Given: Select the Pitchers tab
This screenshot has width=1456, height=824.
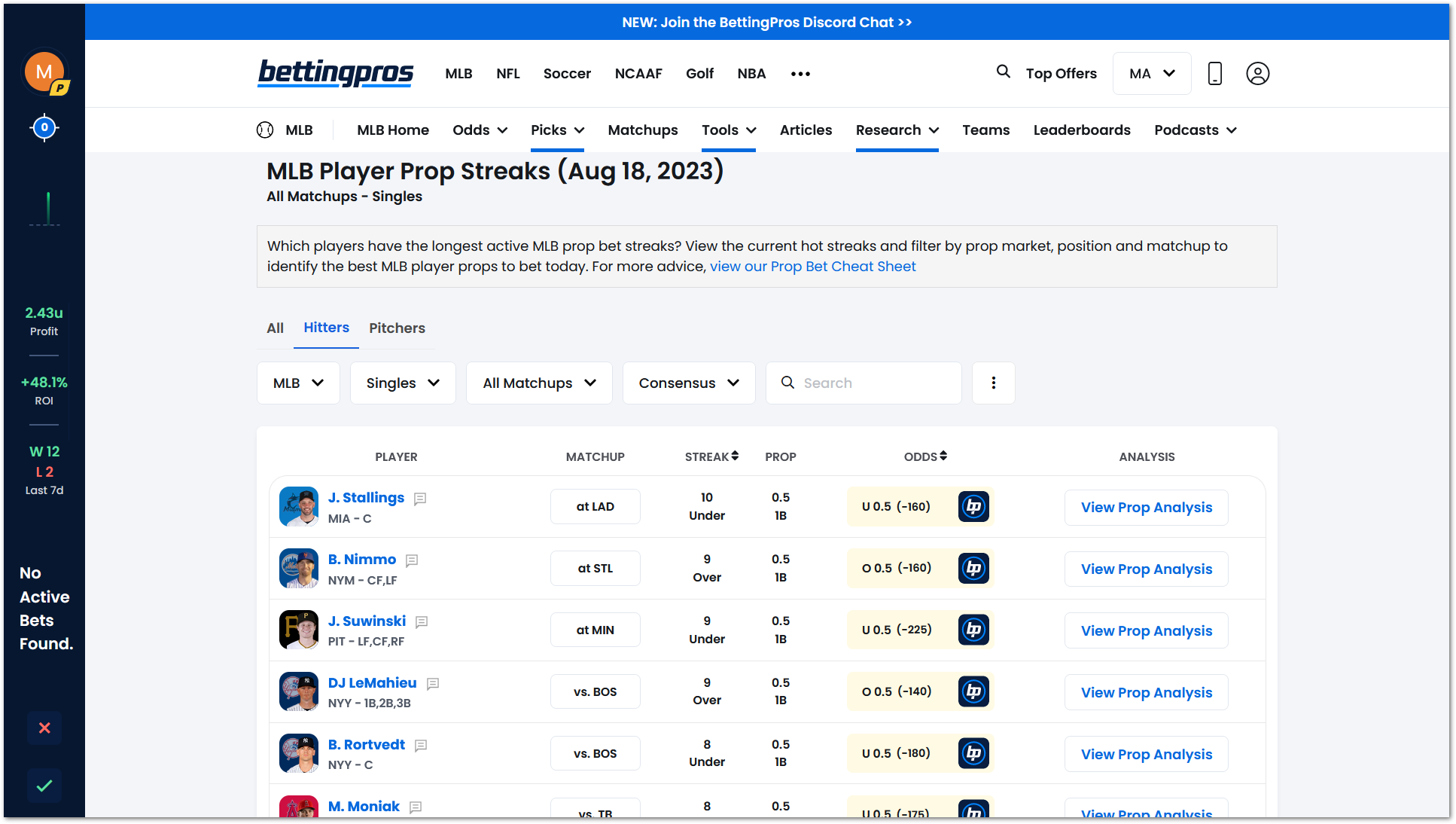Looking at the screenshot, I should 397,327.
